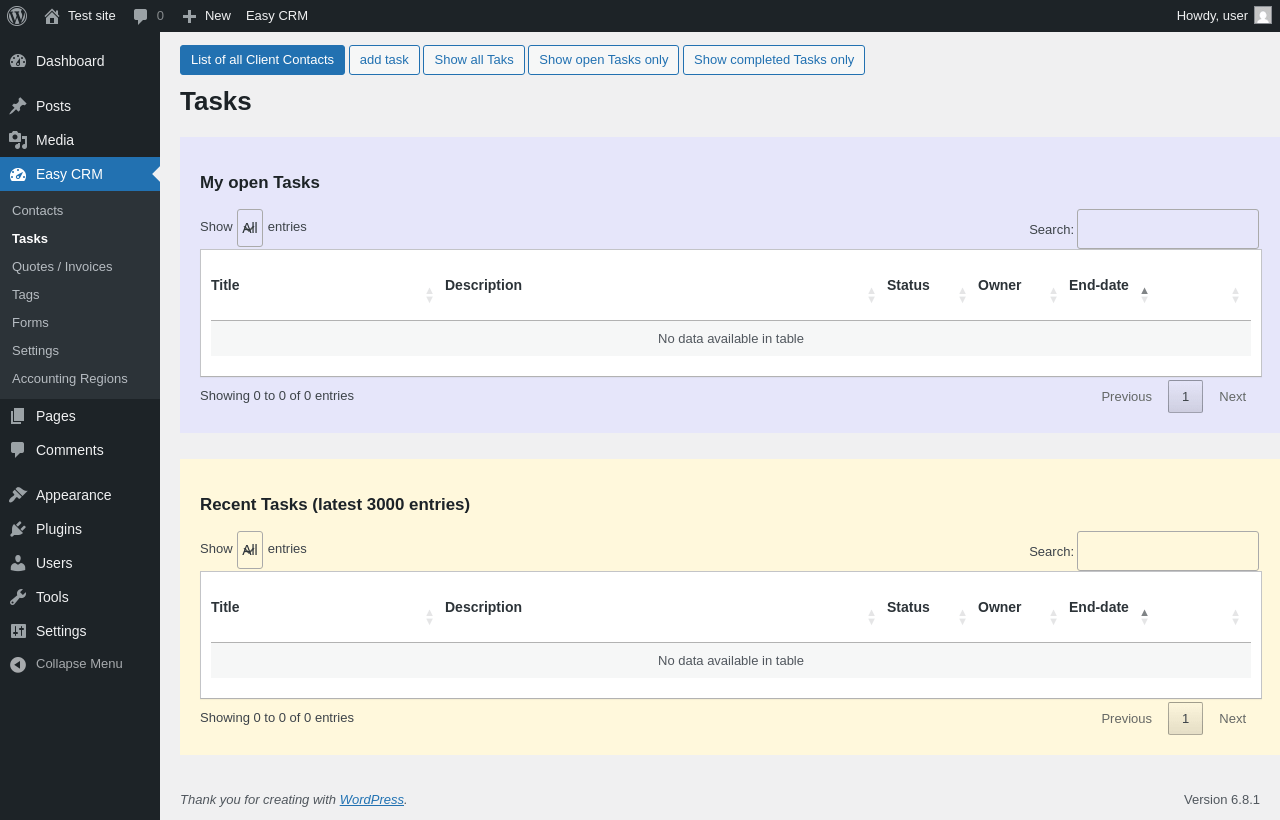Expand the Show entries dropdown in My open Tasks
1280x820 pixels.
[x=250, y=228]
